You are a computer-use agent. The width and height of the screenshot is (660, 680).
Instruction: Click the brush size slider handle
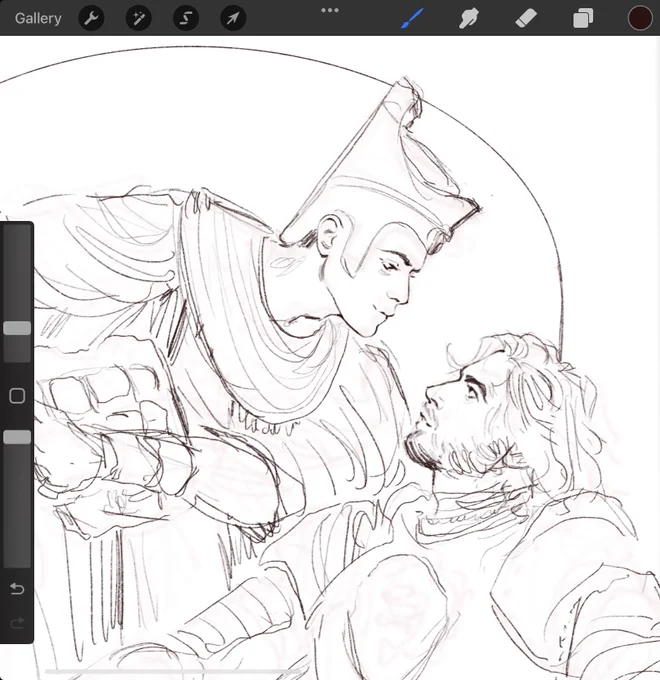[x=17, y=328]
